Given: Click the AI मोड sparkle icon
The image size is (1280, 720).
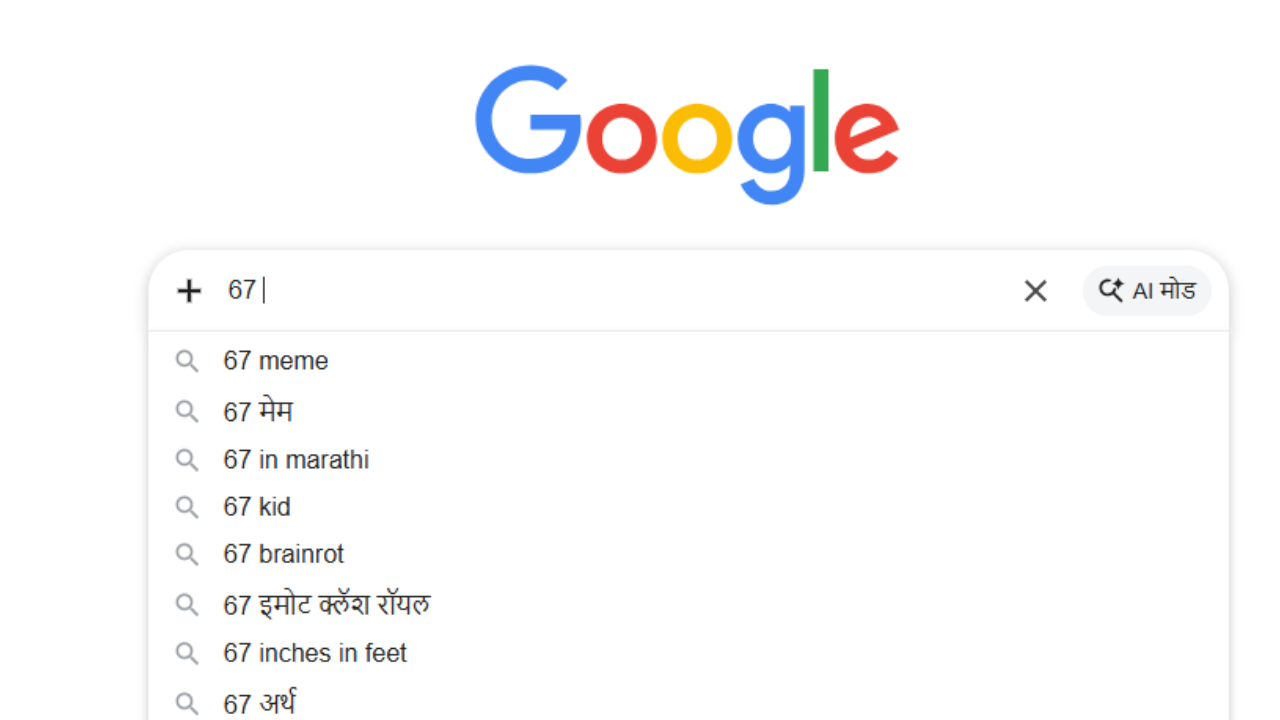Looking at the screenshot, I should 1111,290.
